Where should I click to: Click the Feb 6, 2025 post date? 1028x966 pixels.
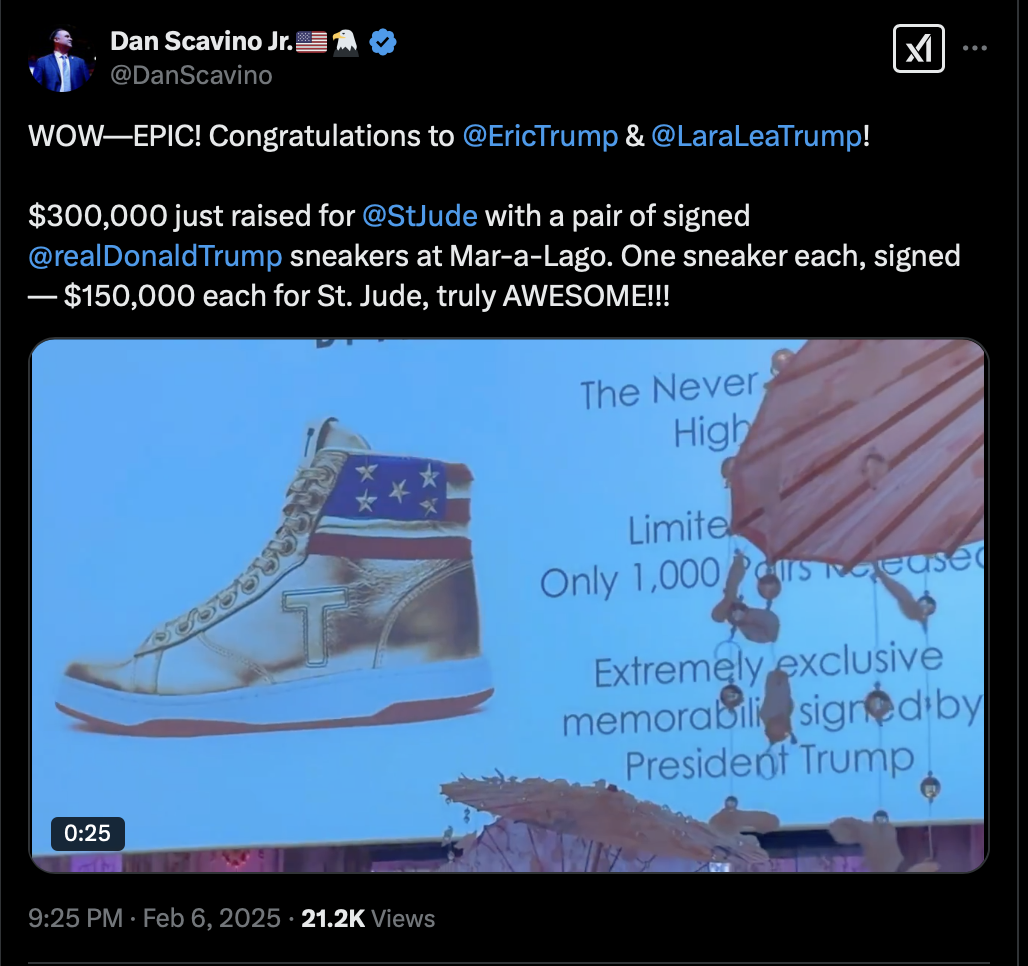pos(212,918)
